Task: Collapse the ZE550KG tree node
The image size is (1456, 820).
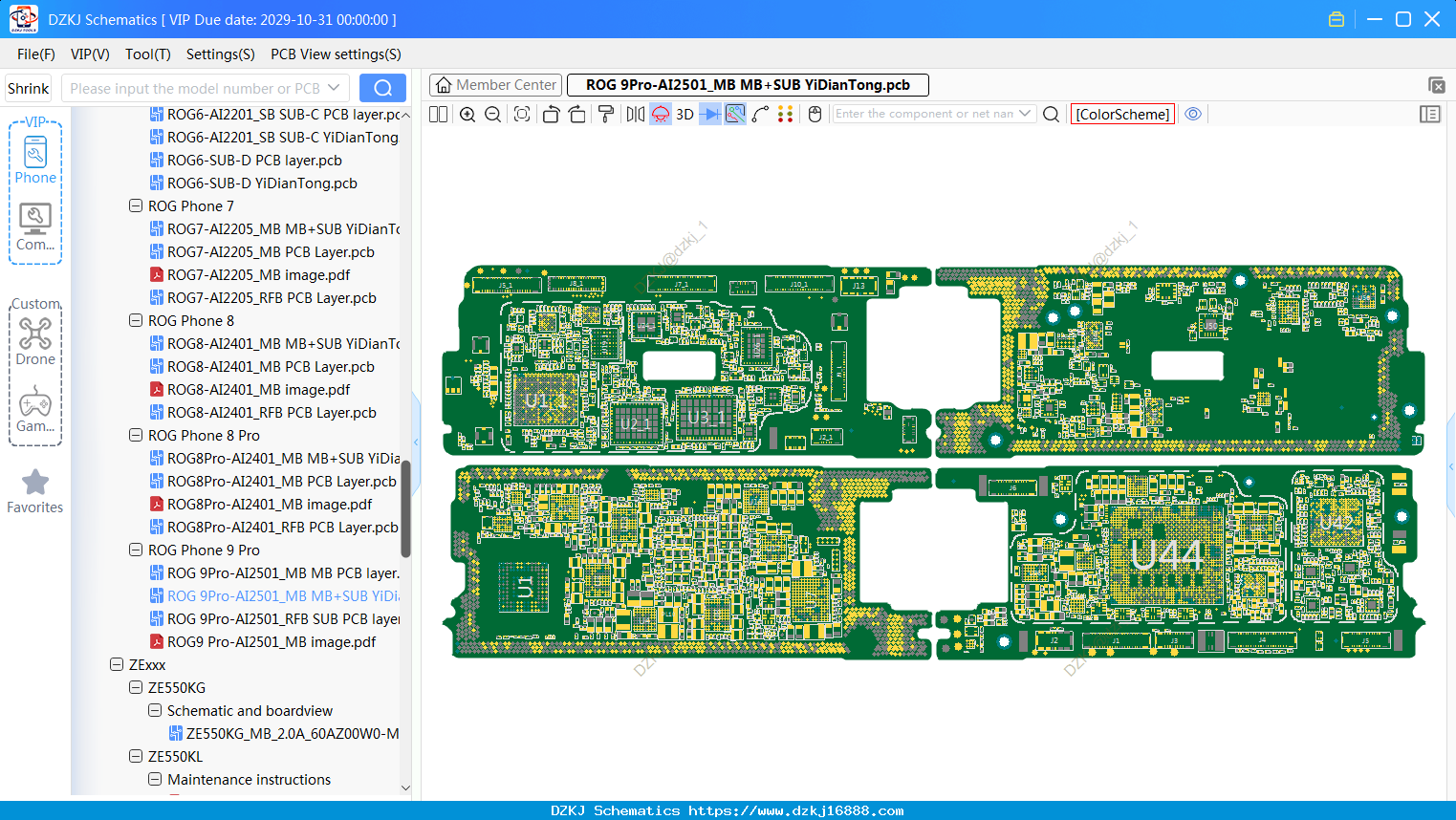Action: pyautogui.click(x=136, y=688)
